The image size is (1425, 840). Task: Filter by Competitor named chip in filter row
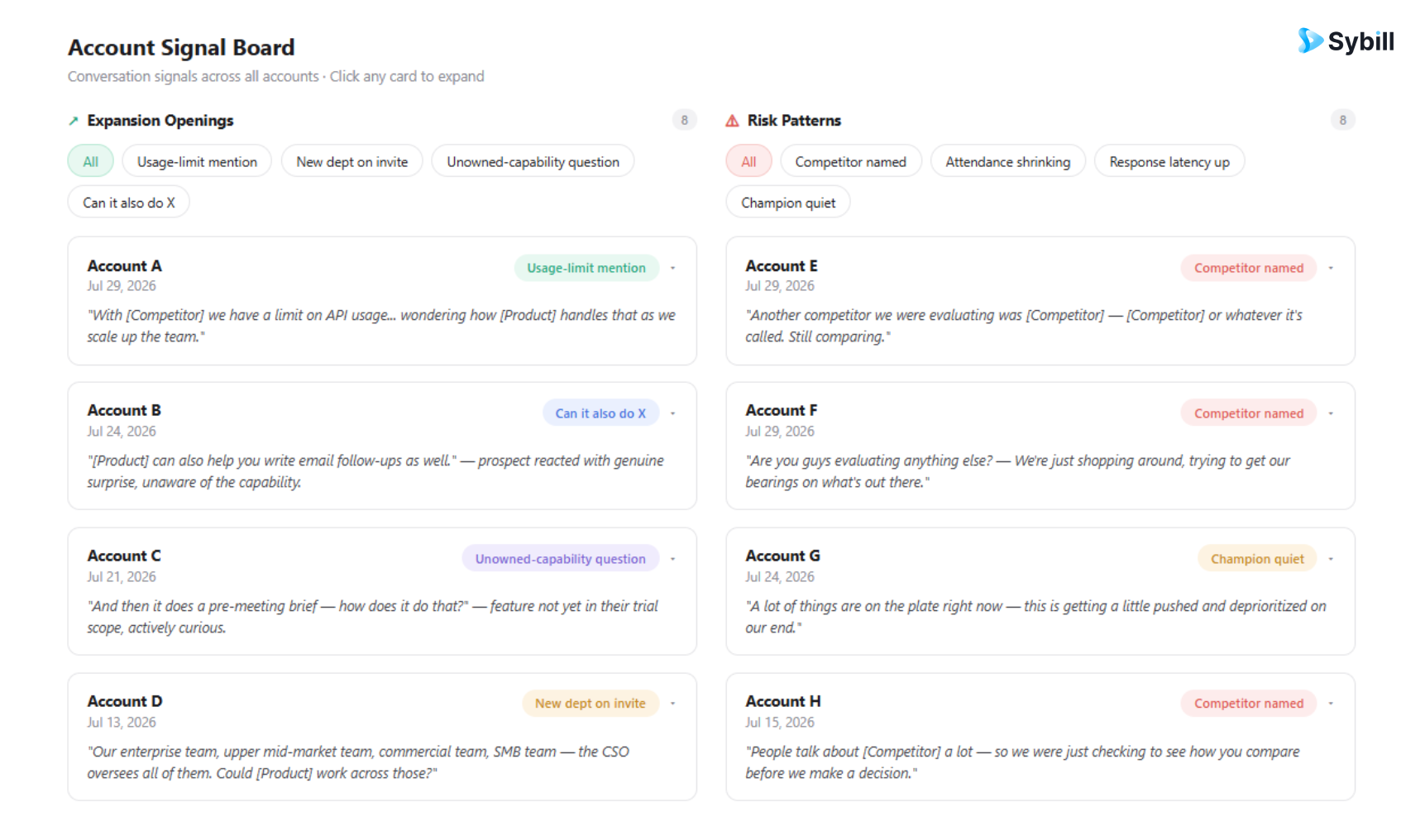(850, 161)
